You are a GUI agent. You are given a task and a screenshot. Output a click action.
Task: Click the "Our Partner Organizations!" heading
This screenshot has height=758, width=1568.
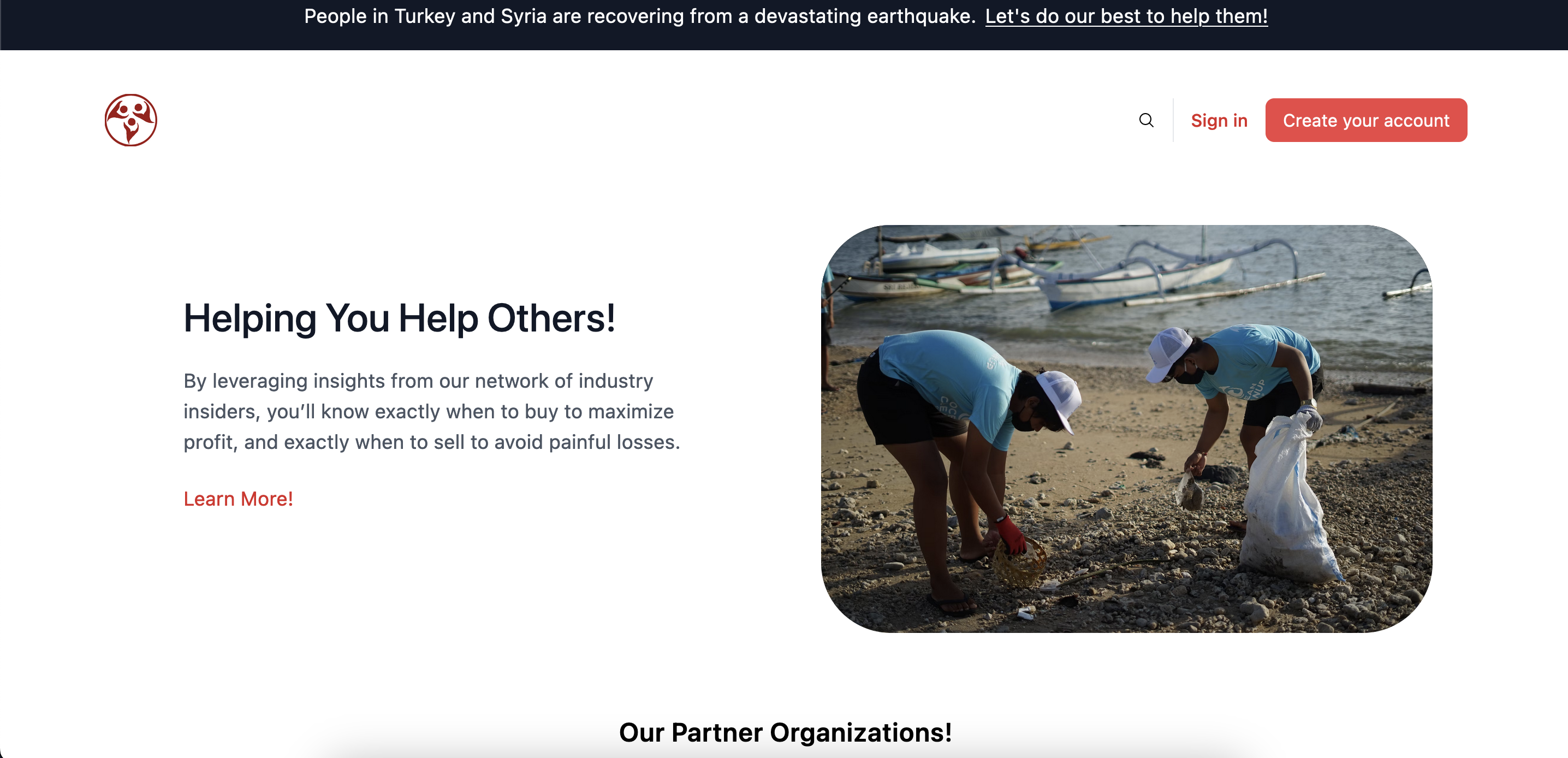point(785,732)
